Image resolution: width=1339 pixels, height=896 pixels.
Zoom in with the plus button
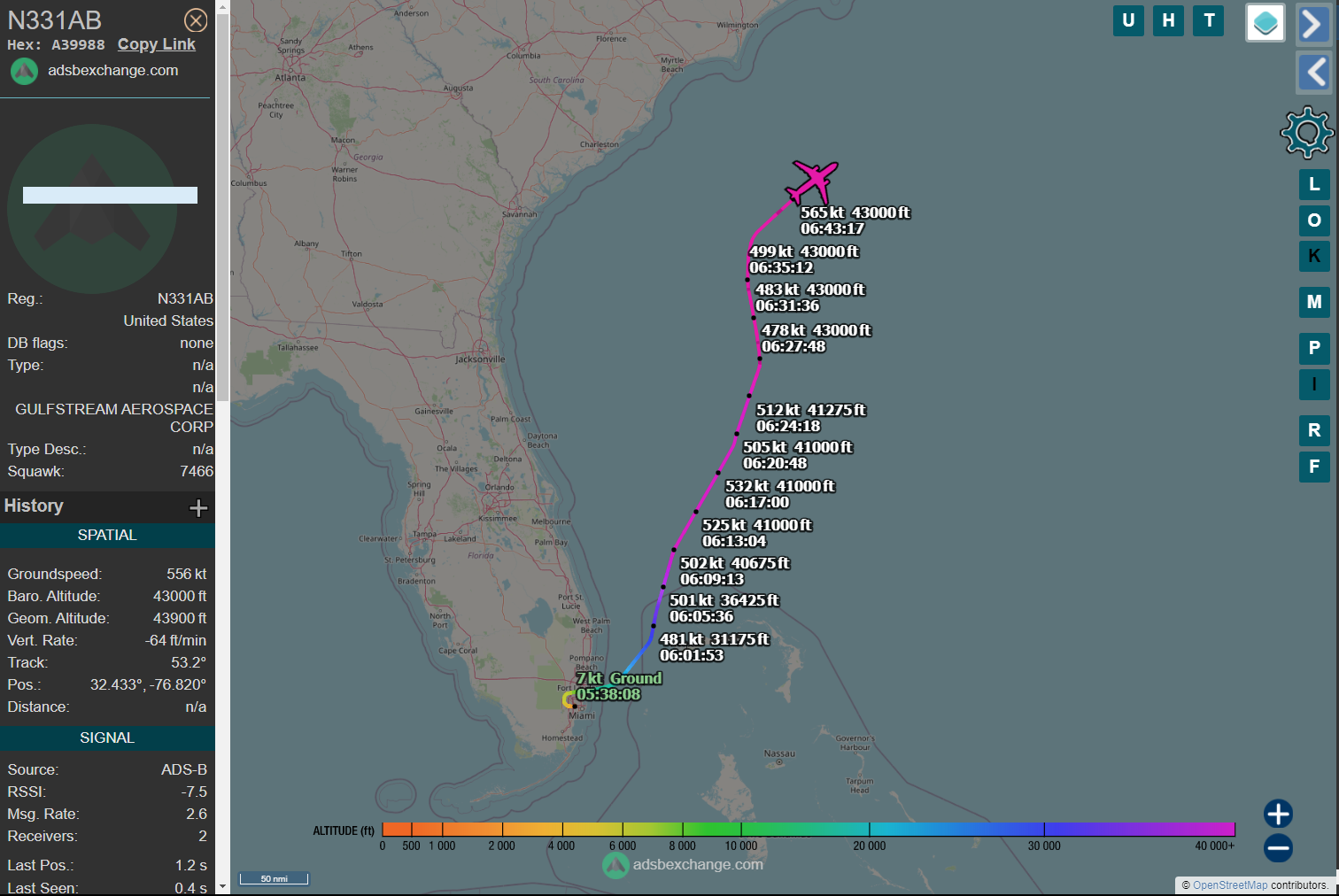coord(1278,814)
